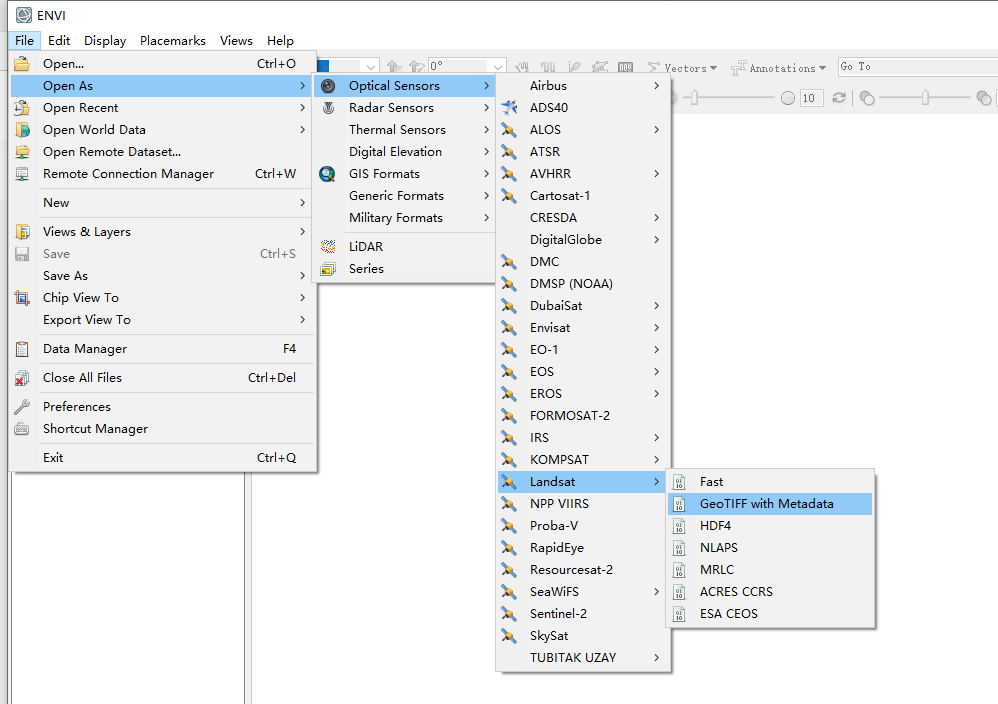This screenshot has height=704, width=998.
Task: Click the file icon beside NLAPS
Action: [x=680, y=547]
